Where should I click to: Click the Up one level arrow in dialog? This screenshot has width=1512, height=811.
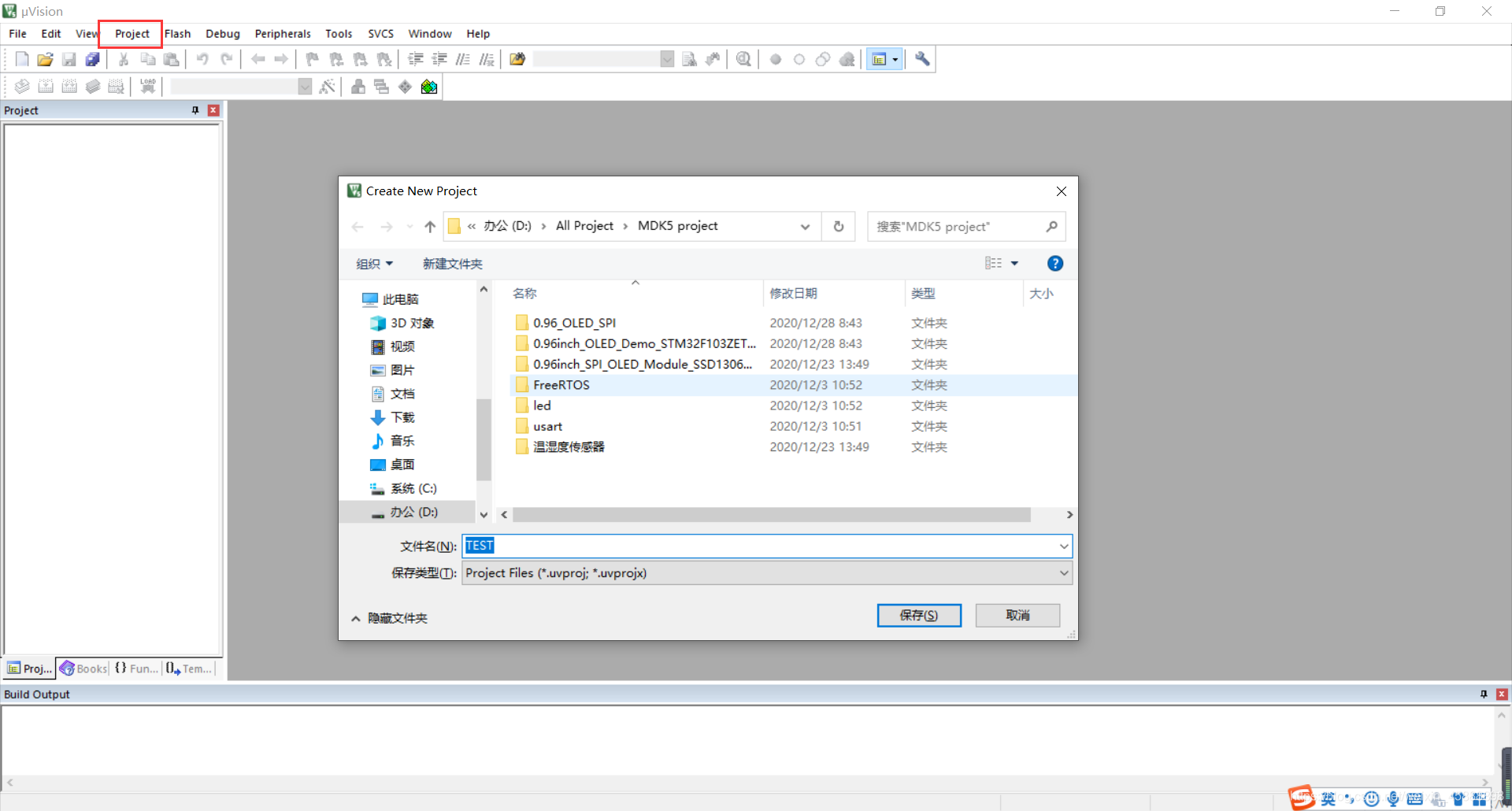[x=430, y=227]
